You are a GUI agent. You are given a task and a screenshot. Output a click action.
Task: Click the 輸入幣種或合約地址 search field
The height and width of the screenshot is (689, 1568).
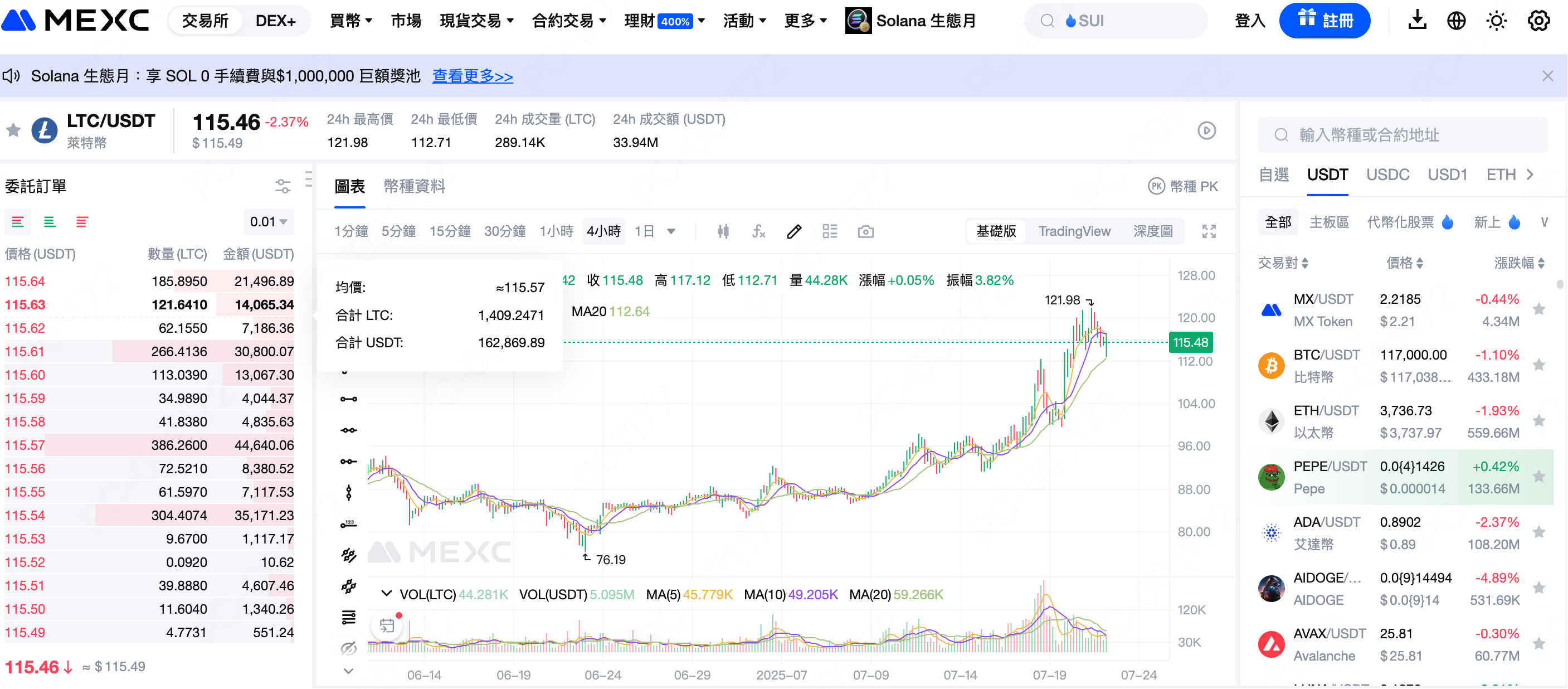[1403, 135]
